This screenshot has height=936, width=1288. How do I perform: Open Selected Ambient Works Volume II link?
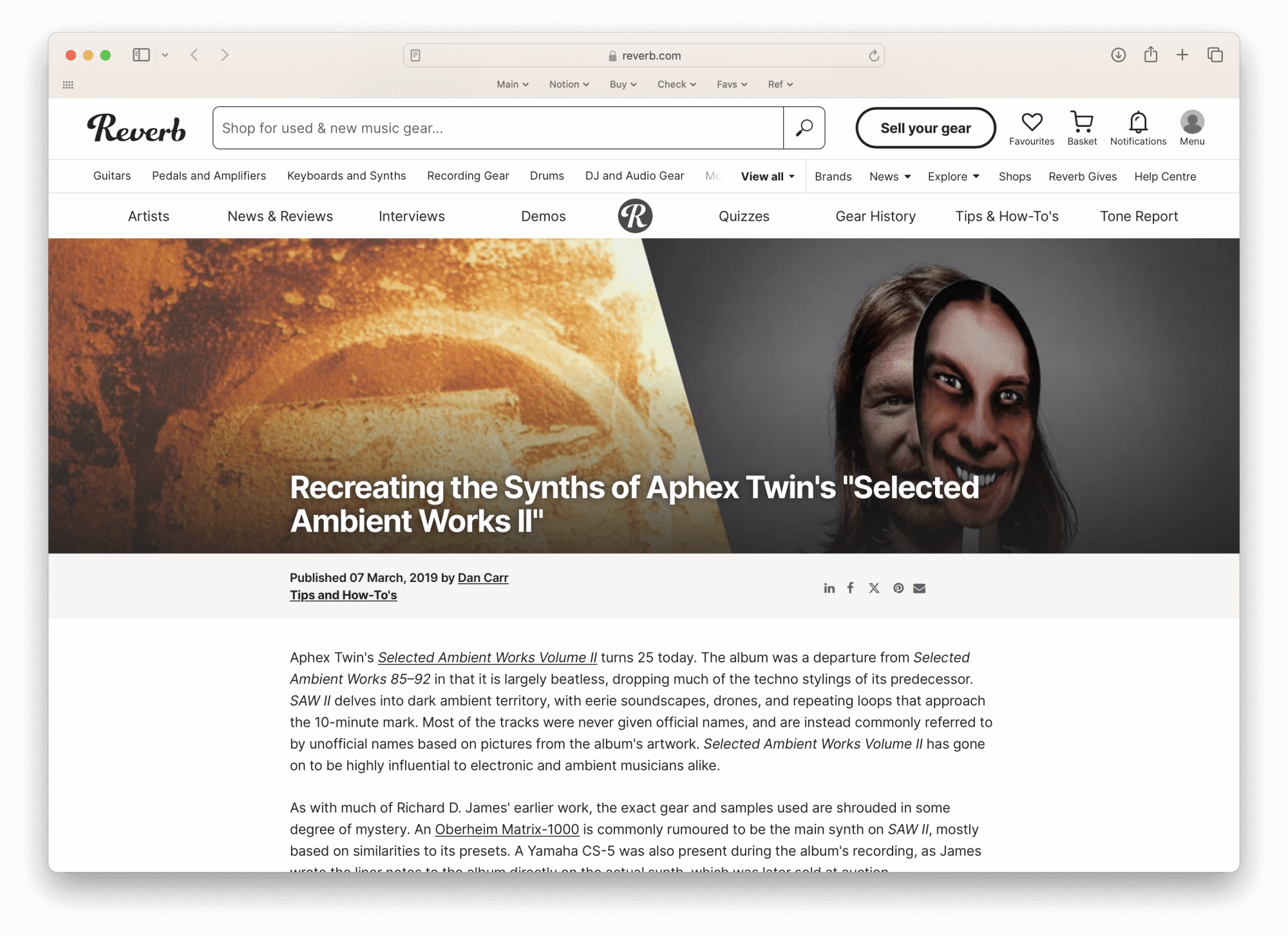click(x=488, y=657)
